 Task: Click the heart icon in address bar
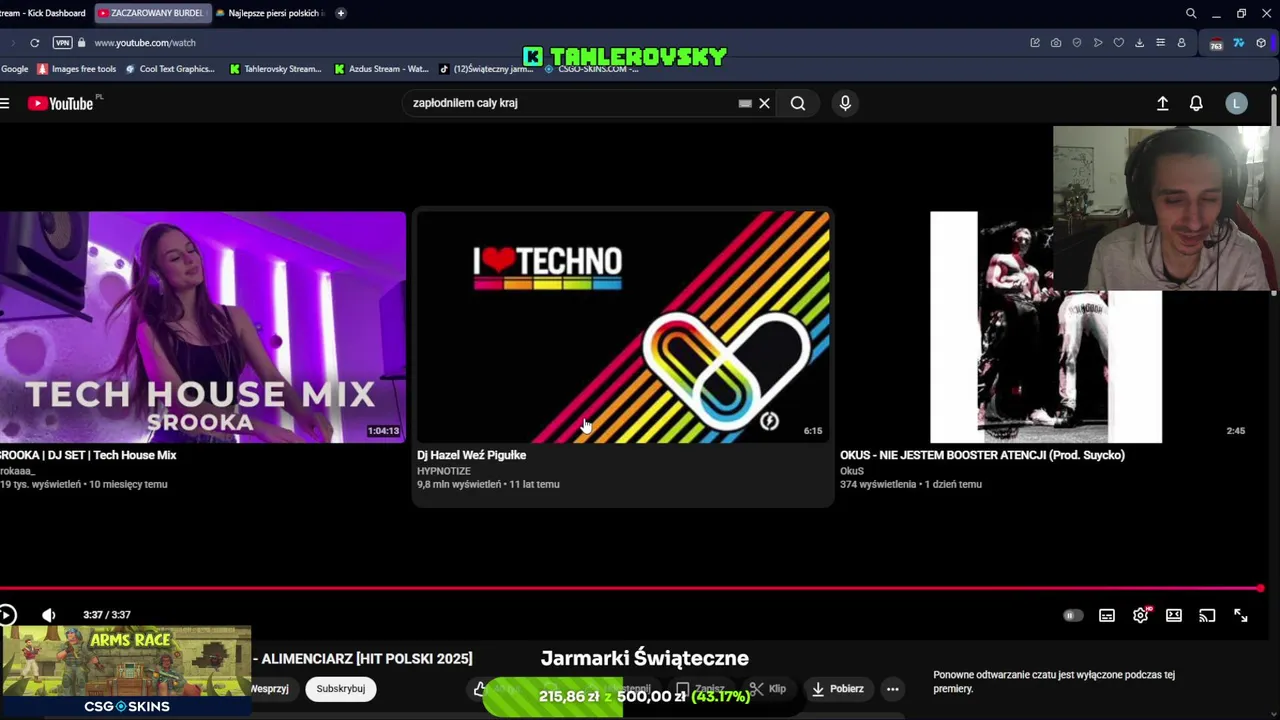[1119, 43]
